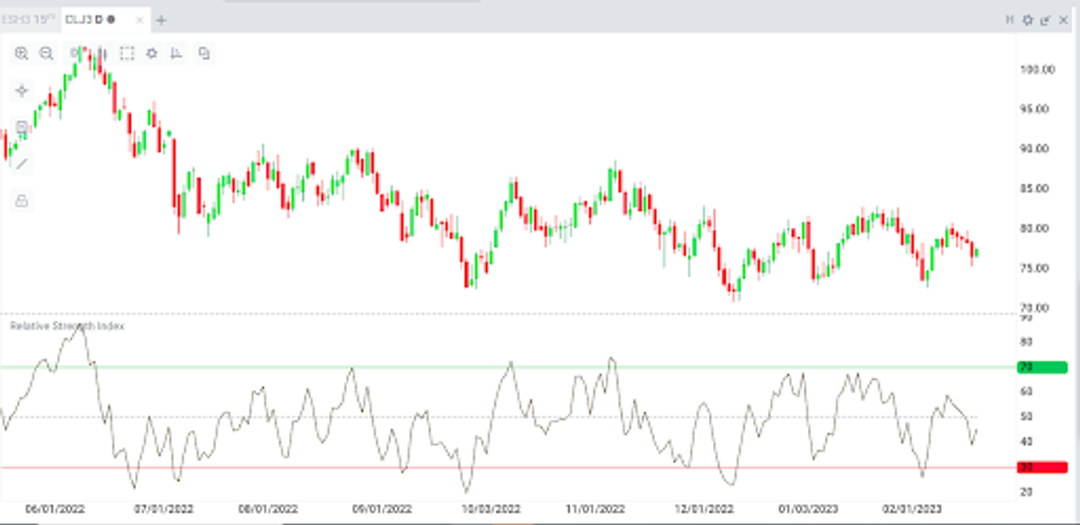
Task: Toggle the lock drawings icon
Action: 22,200
